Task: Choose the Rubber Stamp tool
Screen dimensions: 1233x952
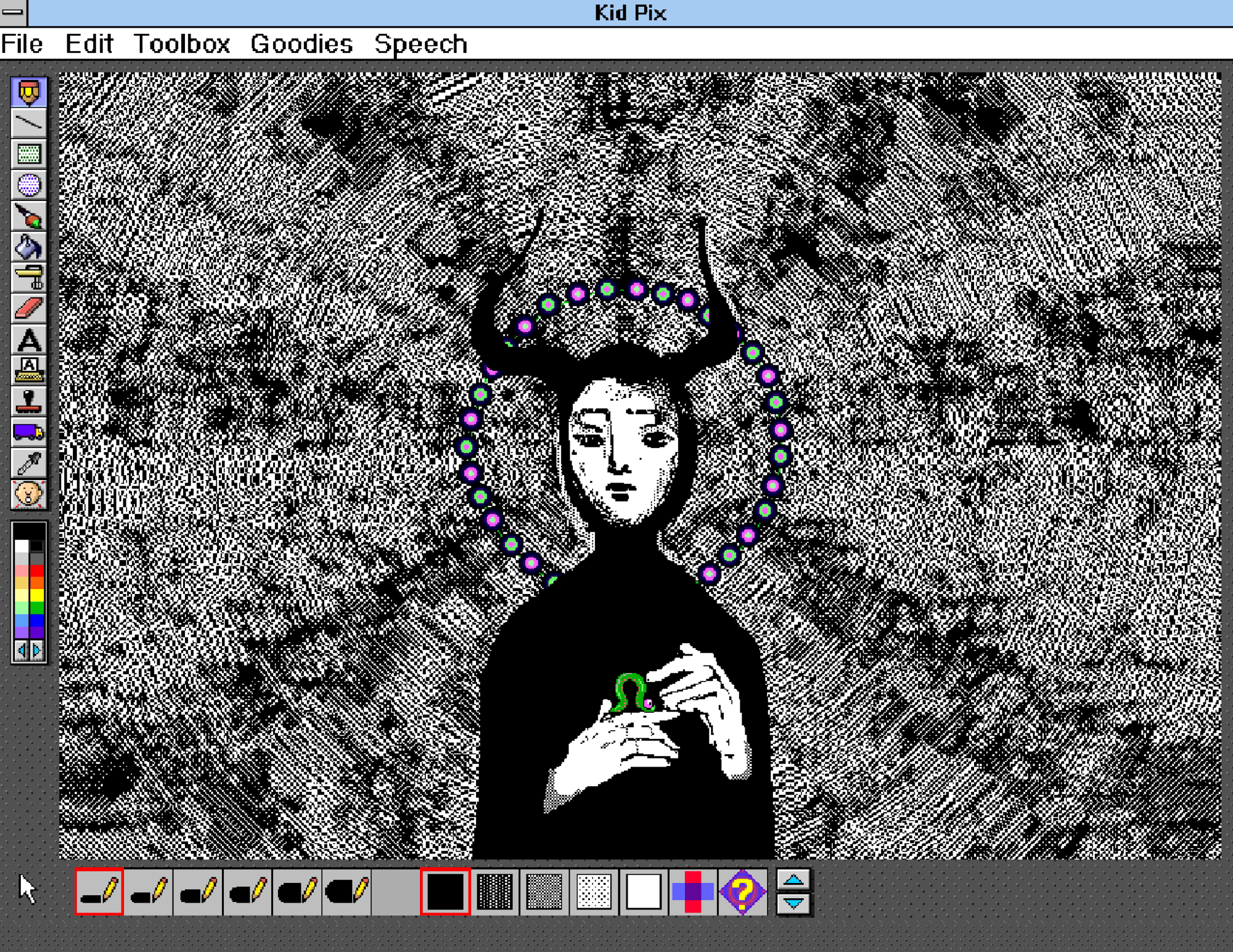Action: pos(28,401)
